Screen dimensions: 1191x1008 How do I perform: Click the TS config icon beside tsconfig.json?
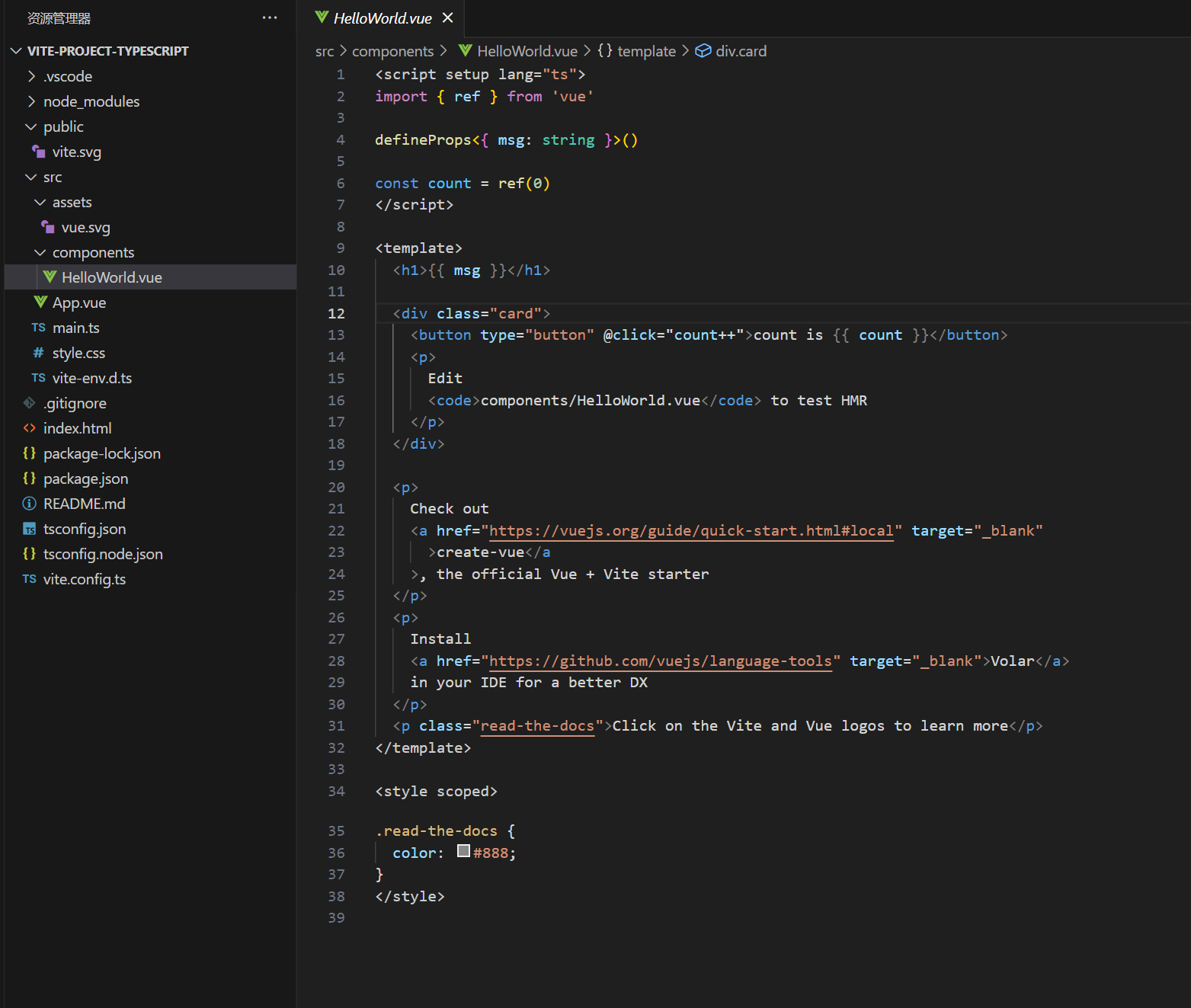click(30, 529)
